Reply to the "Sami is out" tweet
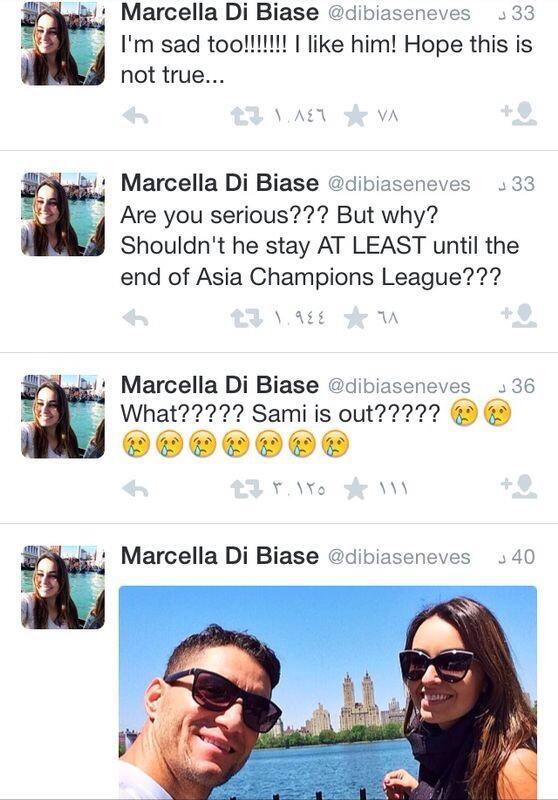The height and width of the screenshot is (800, 558). click(x=136, y=489)
